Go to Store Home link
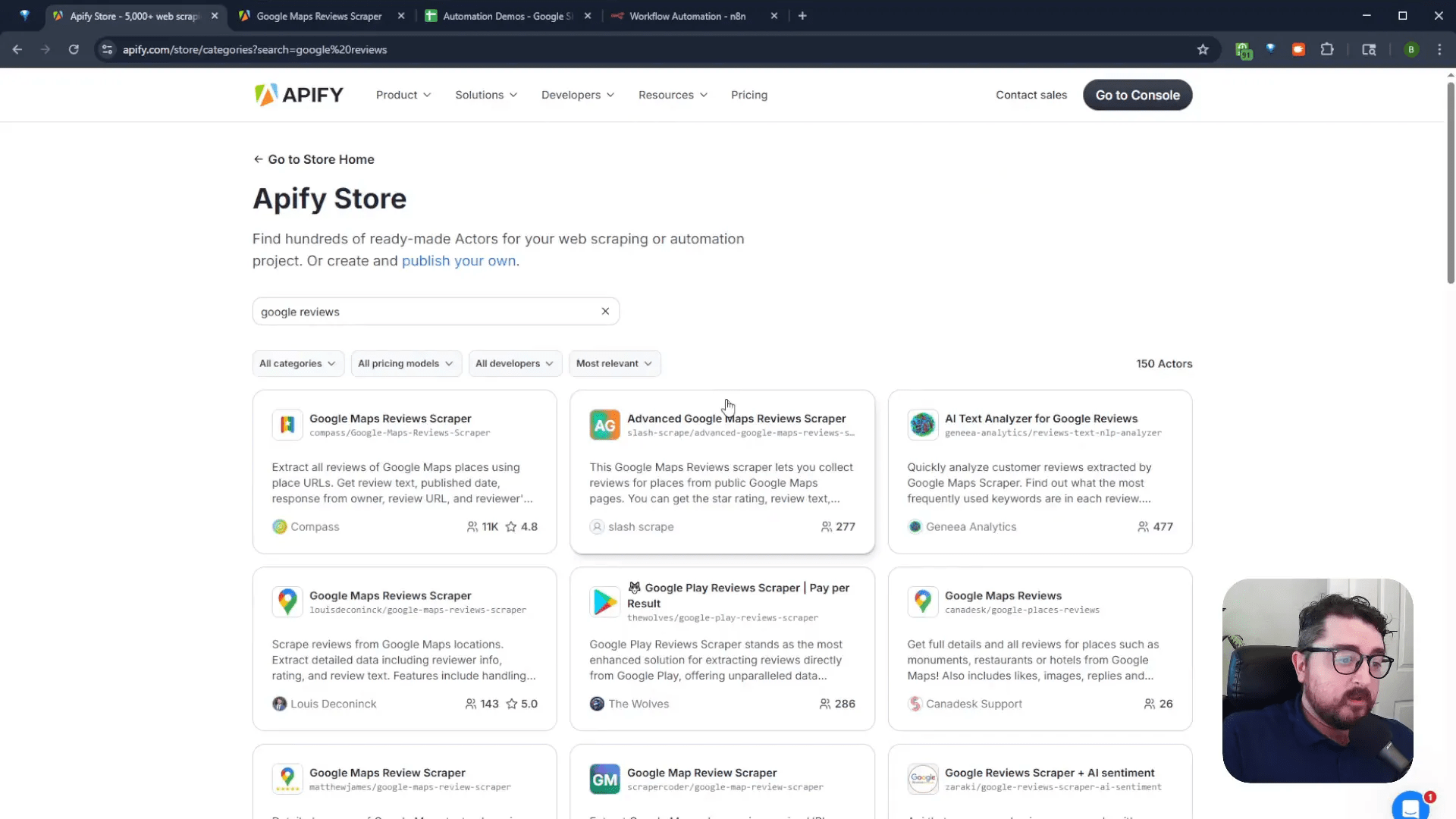The width and height of the screenshot is (1456, 819). pos(314,159)
